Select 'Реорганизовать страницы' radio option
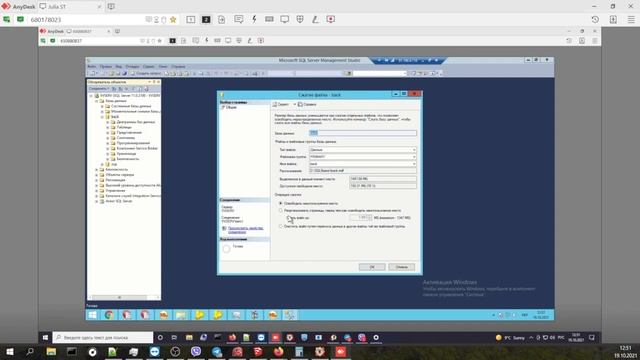Screen dimensions: 640x360 click(280, 211)
